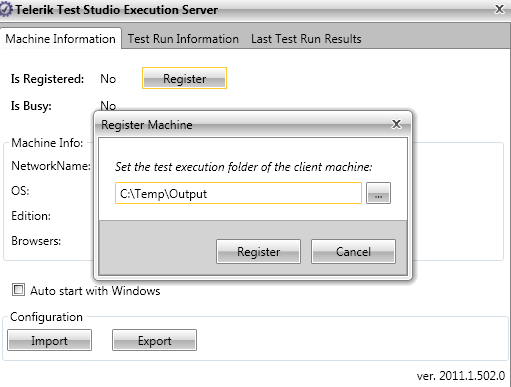Click the 'No' value next to Is Registered
This screenshot has width=511, height=387.
click(108, 79)
